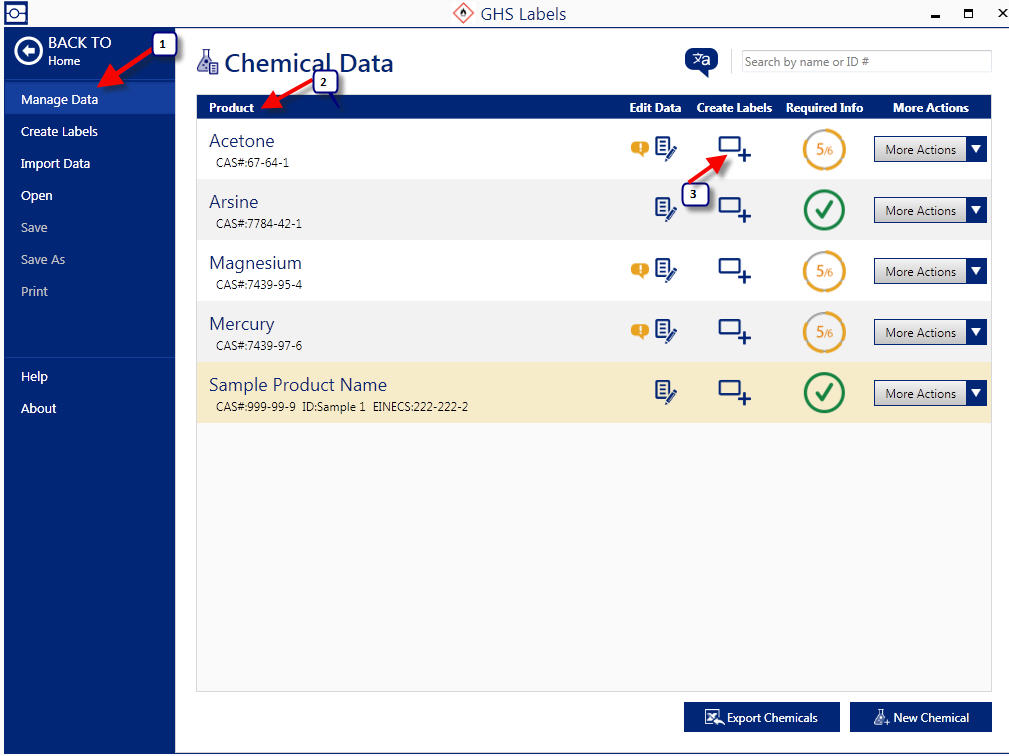Open the Edit Data editor for Acetone
This screenshot has width=1009, height=756.
(665, 149)
